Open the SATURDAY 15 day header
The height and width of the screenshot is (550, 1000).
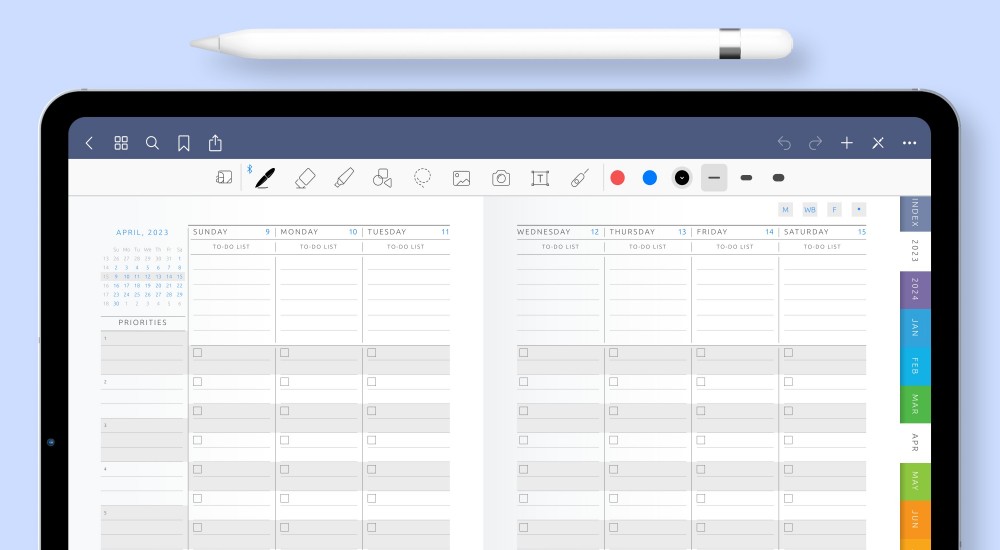pyautogui.click(x=825, y=232)
